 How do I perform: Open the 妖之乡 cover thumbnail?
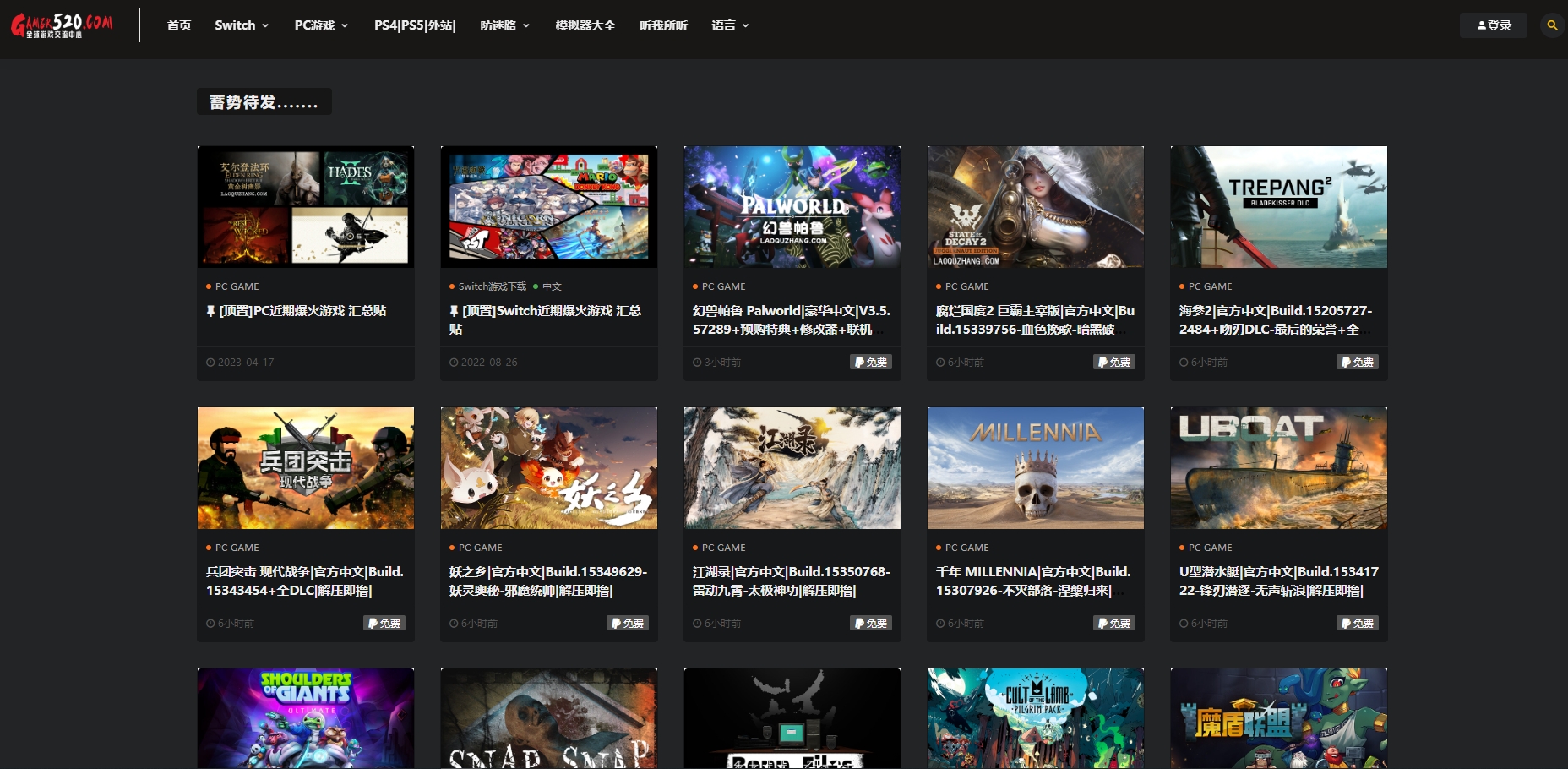coord(549,468)
